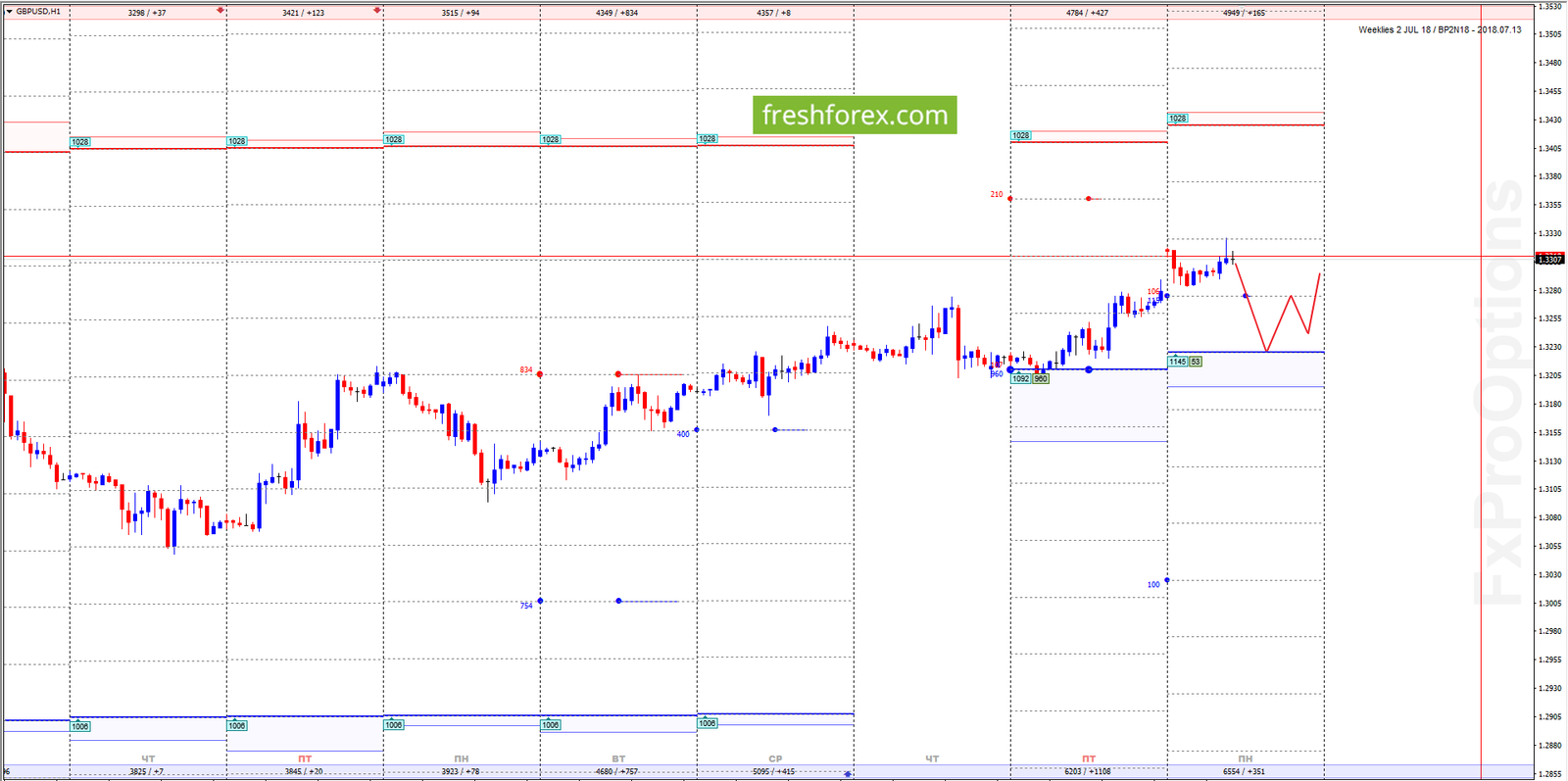Open the GBPUSD,H1 chart symbol dropdown arrow
The height and width of the screenshot is (781, 1568).
[9, 12]
